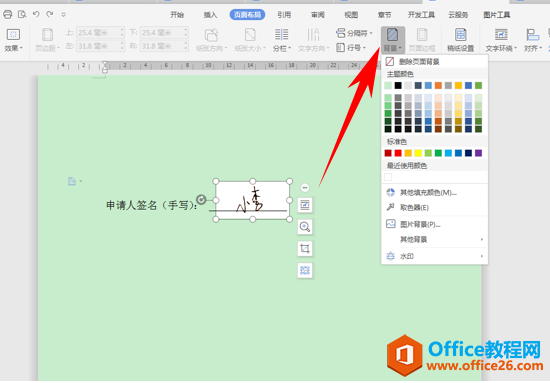Choose 图片背景(P)... option
The image size is (550, 383).
click(x=434, y=224)
